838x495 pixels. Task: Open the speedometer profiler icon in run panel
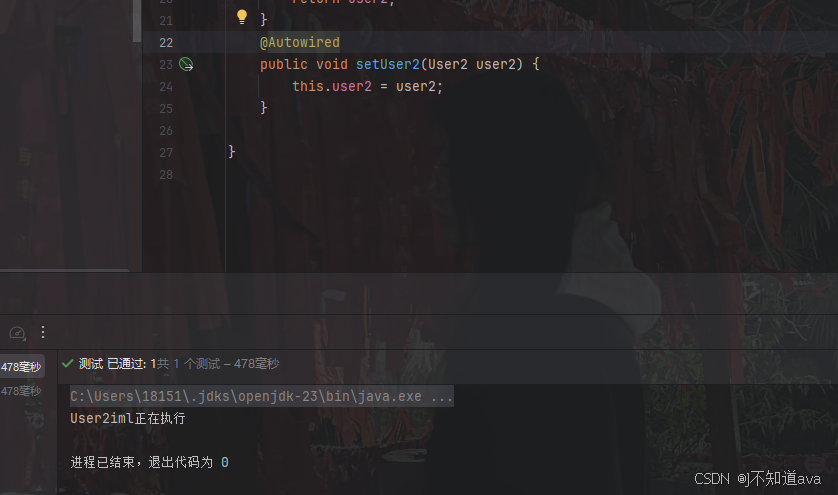tap(17, 333)
